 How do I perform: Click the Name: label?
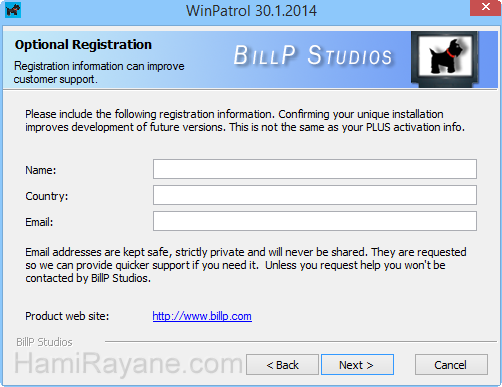pyautogui.click(x=41, y=170)
